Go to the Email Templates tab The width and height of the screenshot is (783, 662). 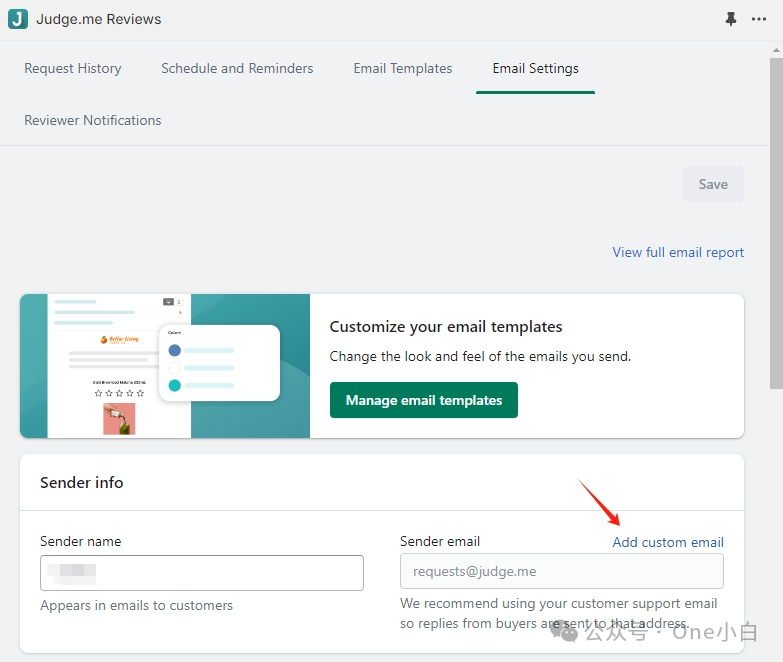(403, 68)
